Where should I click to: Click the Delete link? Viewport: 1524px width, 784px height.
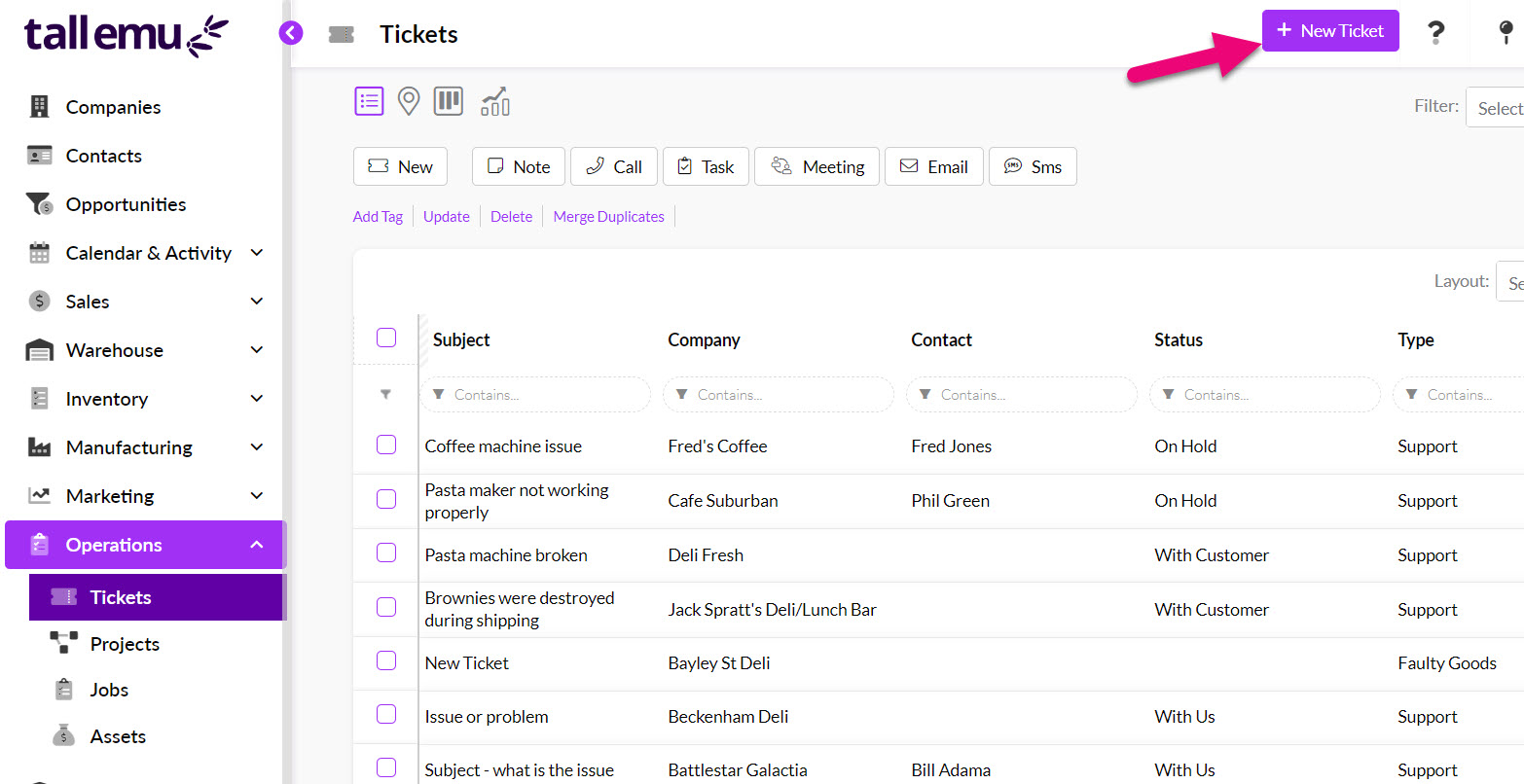tap(511, 217)
